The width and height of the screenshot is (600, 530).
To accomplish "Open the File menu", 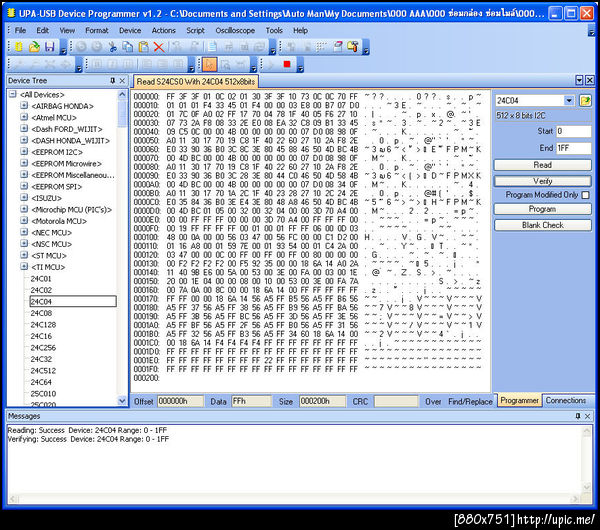I will point(20,30).
